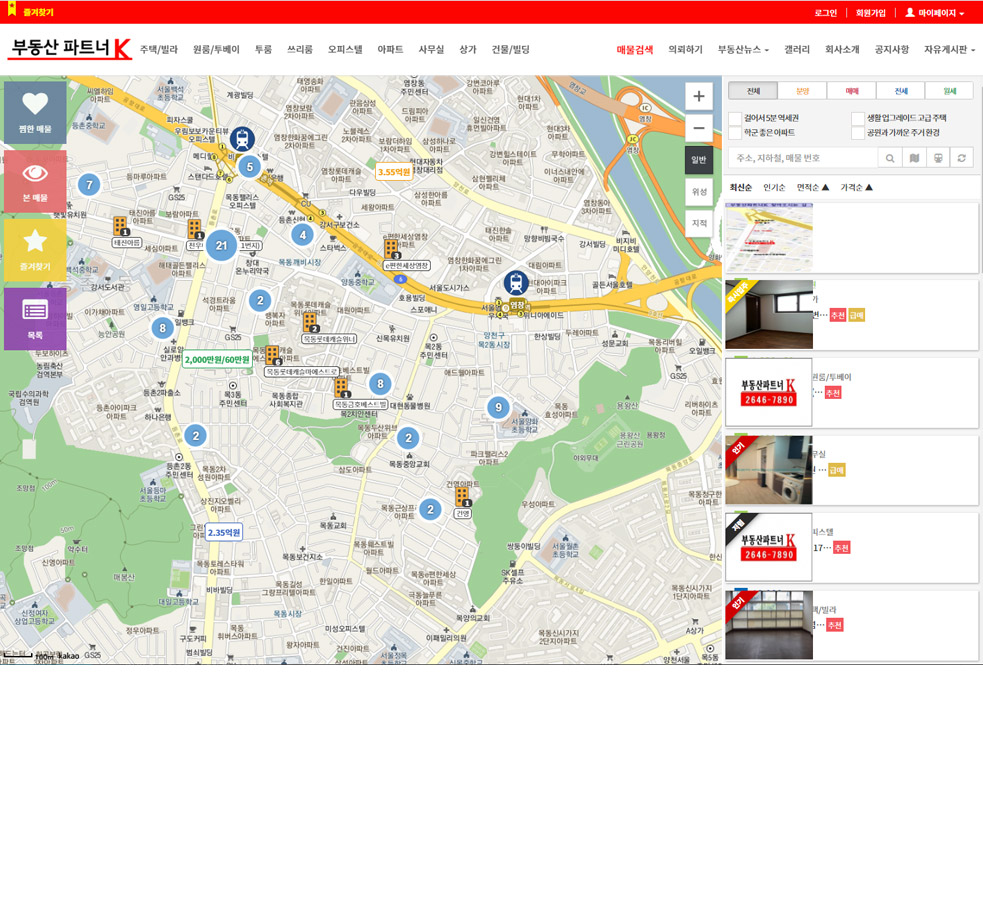
Task: Select the 매매 filter tab
Action: (x=851, y=91)
